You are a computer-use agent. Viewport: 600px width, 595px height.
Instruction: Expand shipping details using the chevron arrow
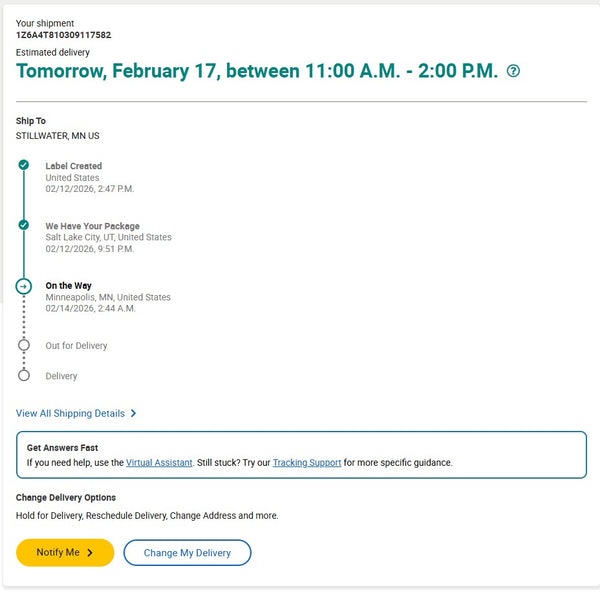click(x=134, y=413)
